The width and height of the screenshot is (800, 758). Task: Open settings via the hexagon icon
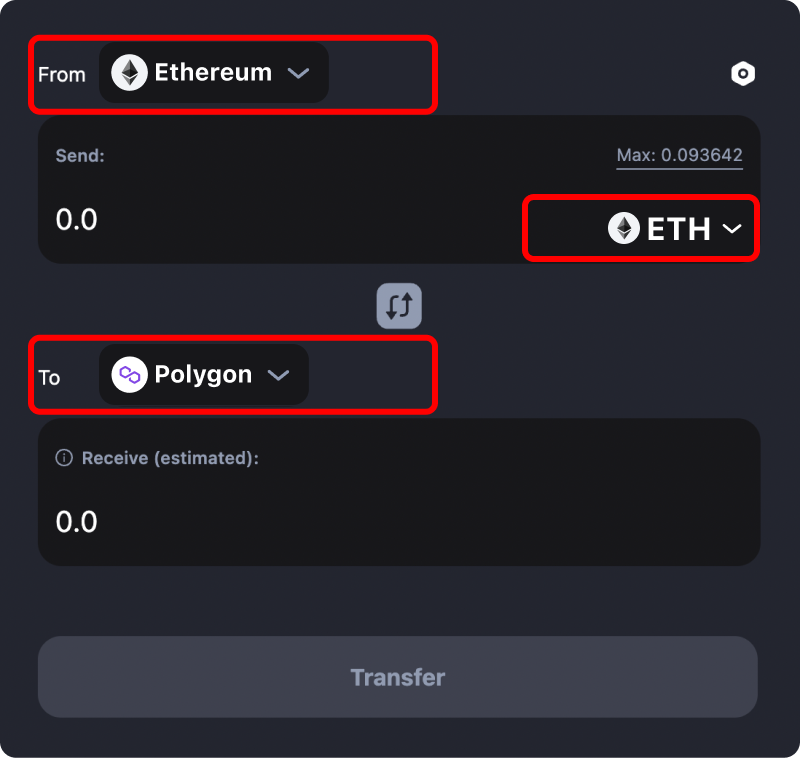click(742, 74)
